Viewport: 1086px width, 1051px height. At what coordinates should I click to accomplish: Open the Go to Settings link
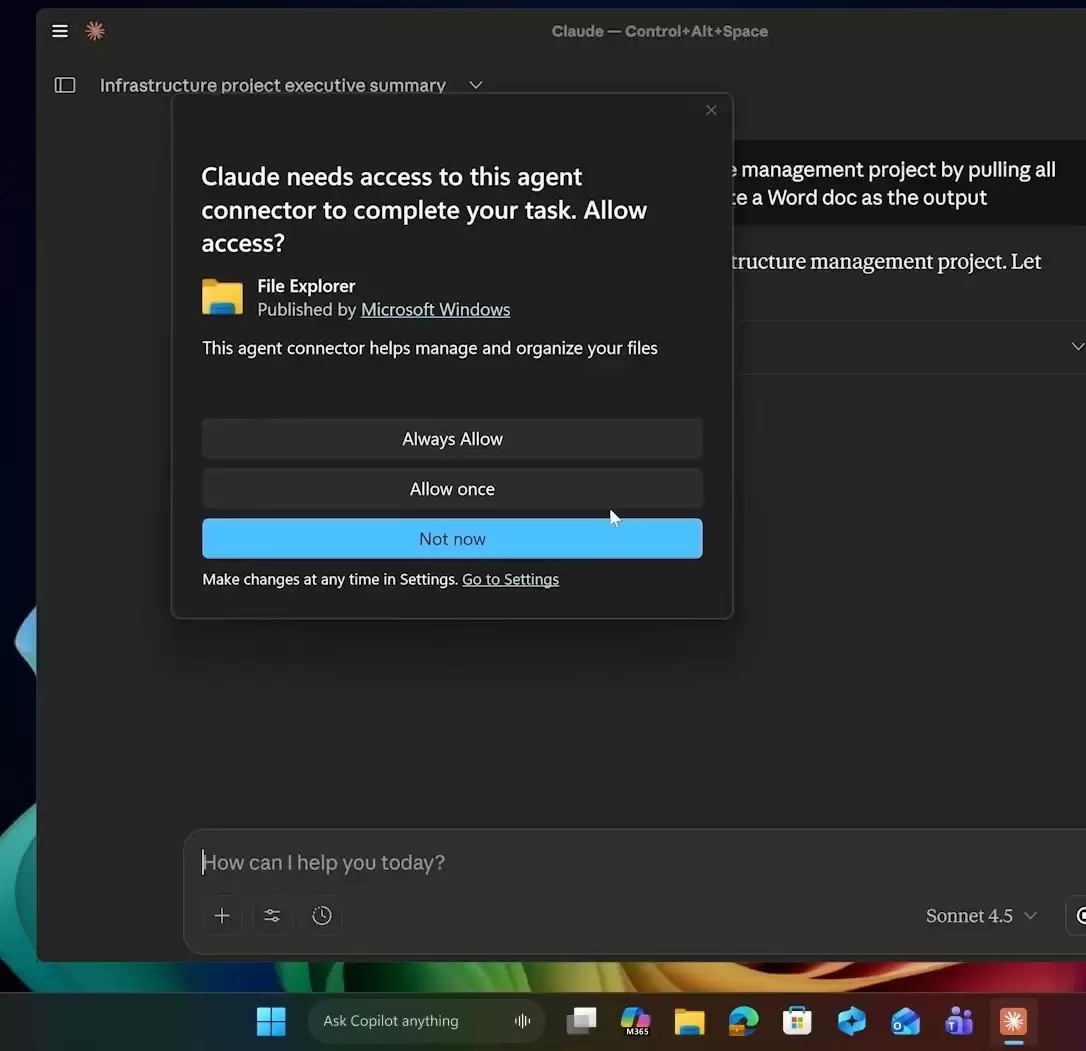pos(510,579)
